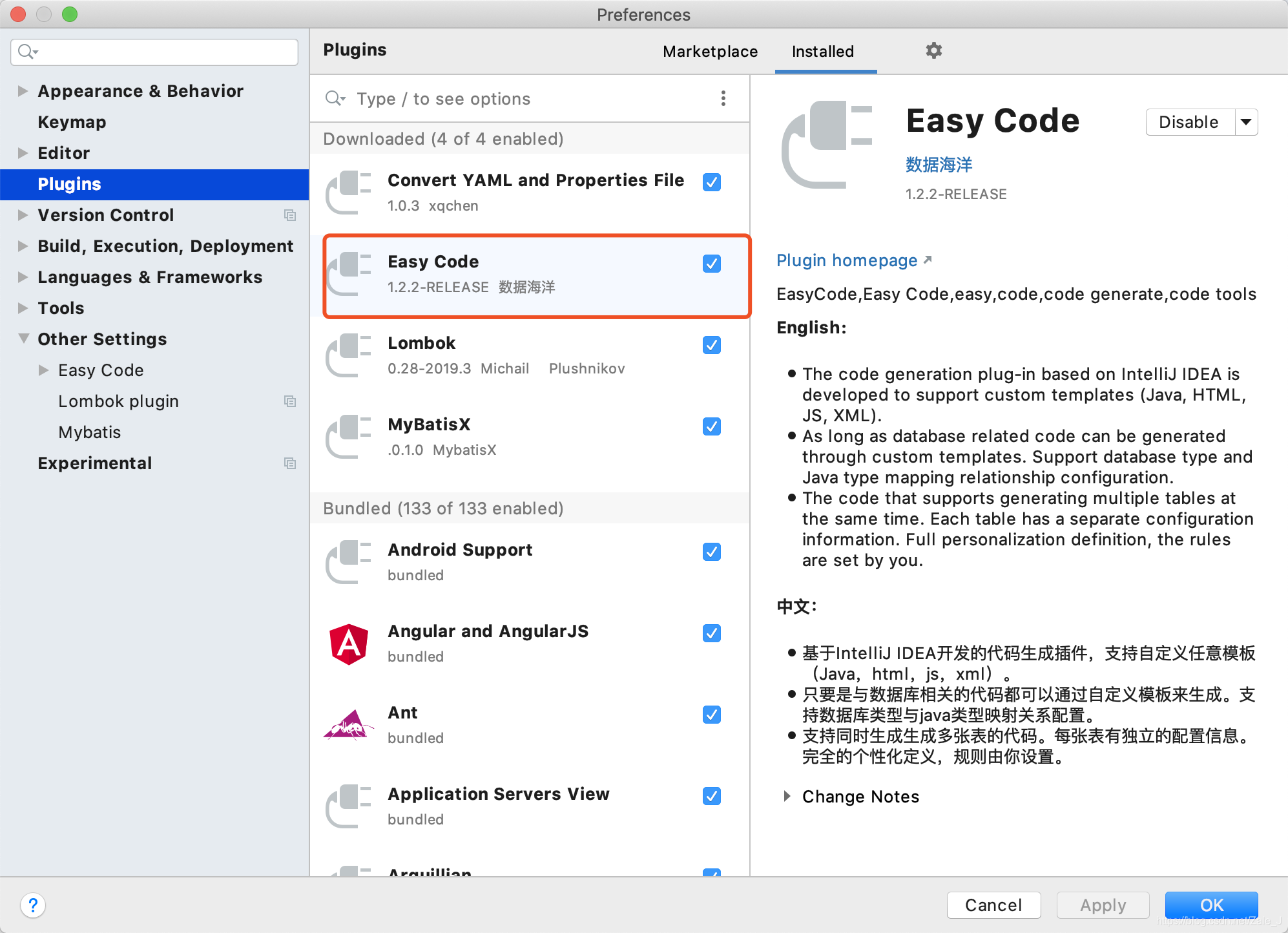Click the Cancel button

tap(993, 905)
